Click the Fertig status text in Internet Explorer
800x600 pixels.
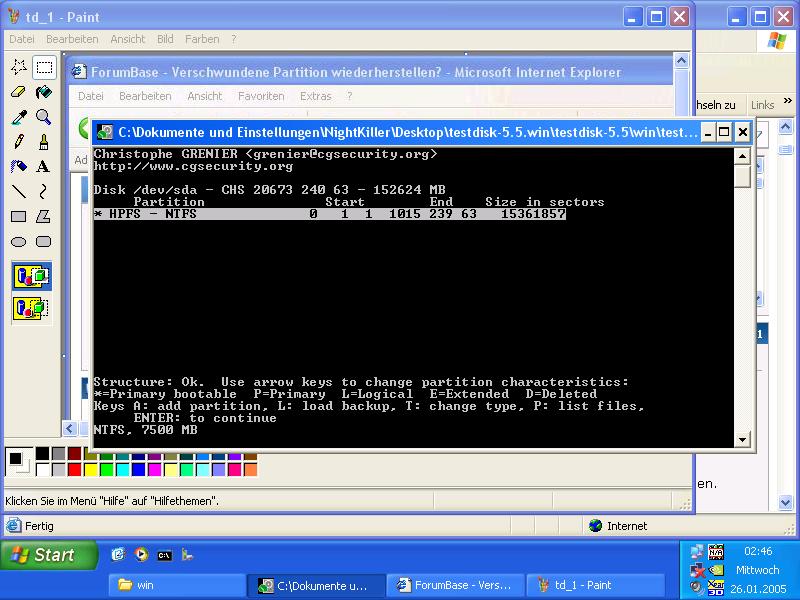coord(39,526)
